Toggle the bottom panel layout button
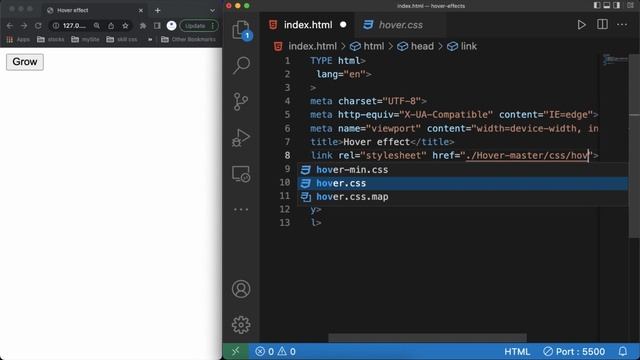Viewport: 640px width, 360px height. (607, 5)
